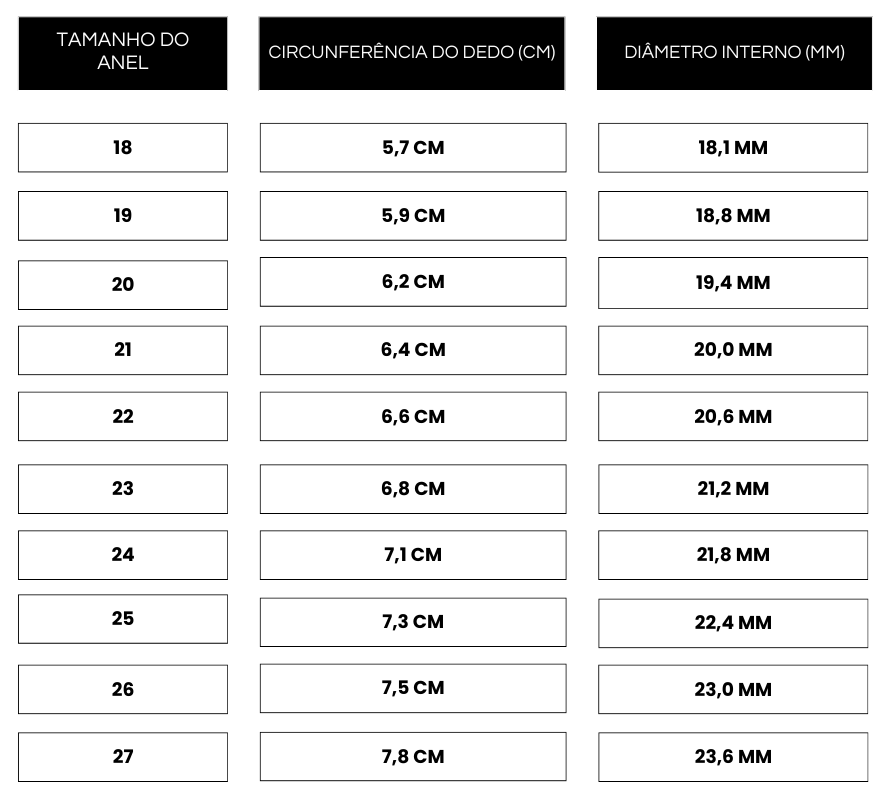Click the 23,6 MM diameter cell
This screenshot has width=887, height=790.
click(733, 757)
